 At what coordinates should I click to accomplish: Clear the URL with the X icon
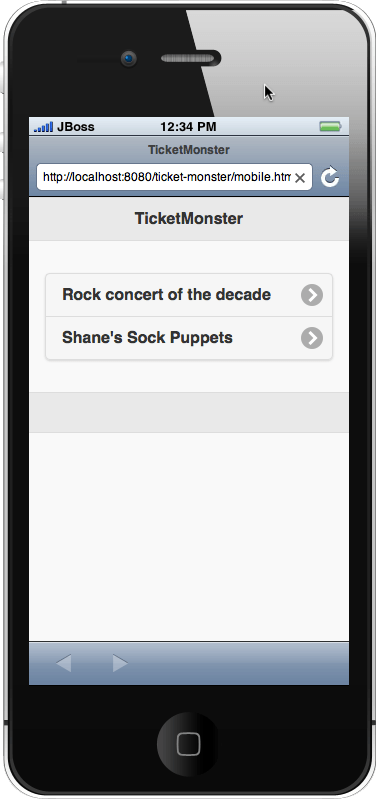point(300,178)
